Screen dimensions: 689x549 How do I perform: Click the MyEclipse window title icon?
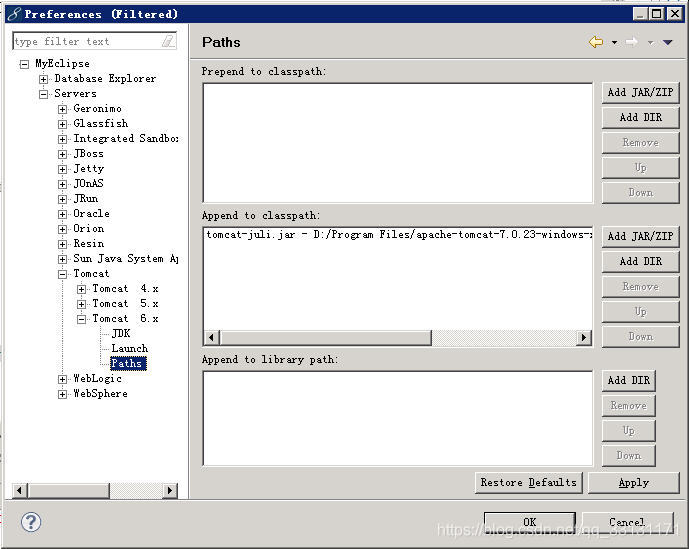tap(14, 14)
